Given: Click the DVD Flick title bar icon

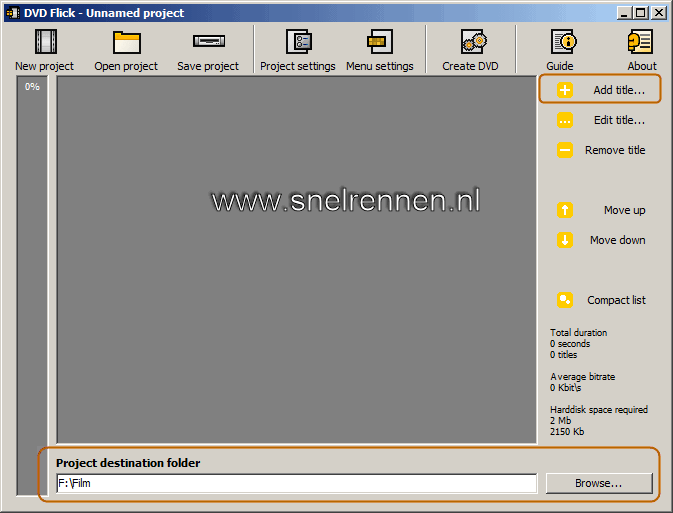Looking at the screenshot, I should (13, 13).
